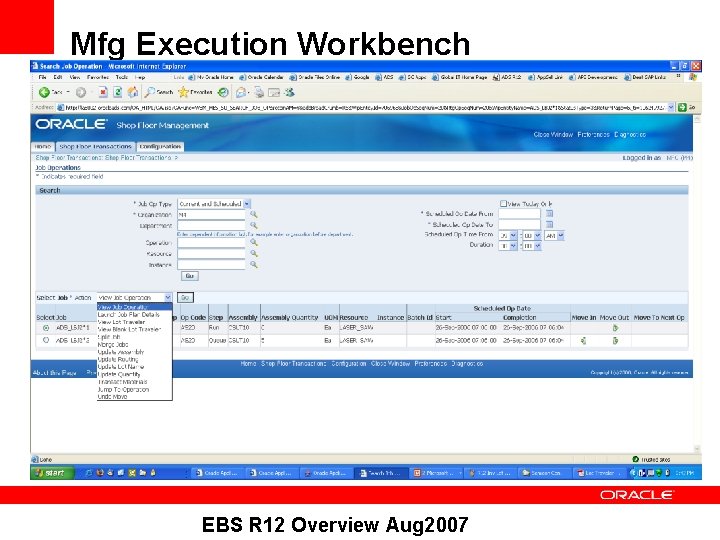Choose View Lot Traveler from Action list
Image resolution: width=720 pixels, height=540 pixels.
(122, 322)
